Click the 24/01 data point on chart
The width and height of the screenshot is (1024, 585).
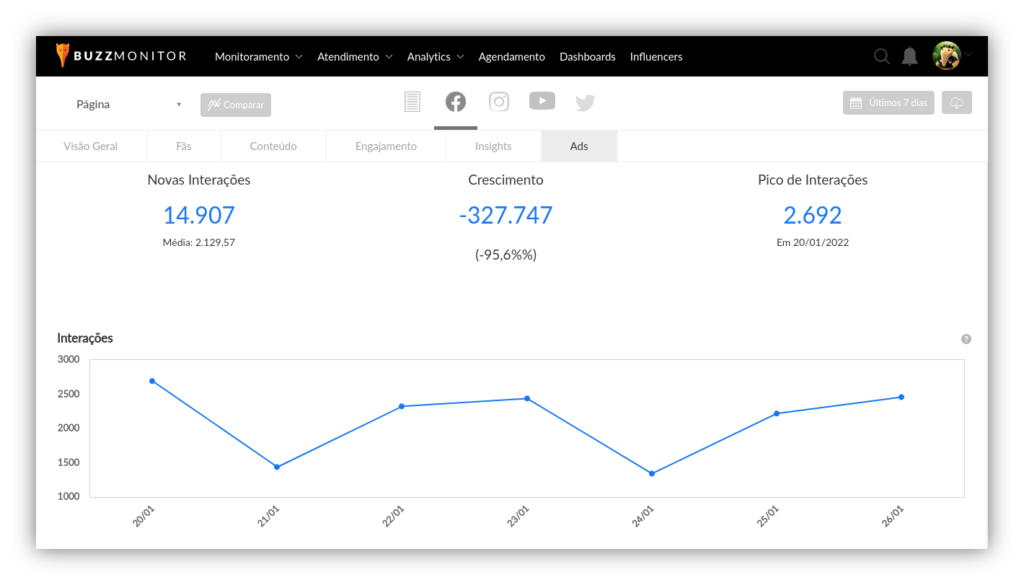point(652,474)
